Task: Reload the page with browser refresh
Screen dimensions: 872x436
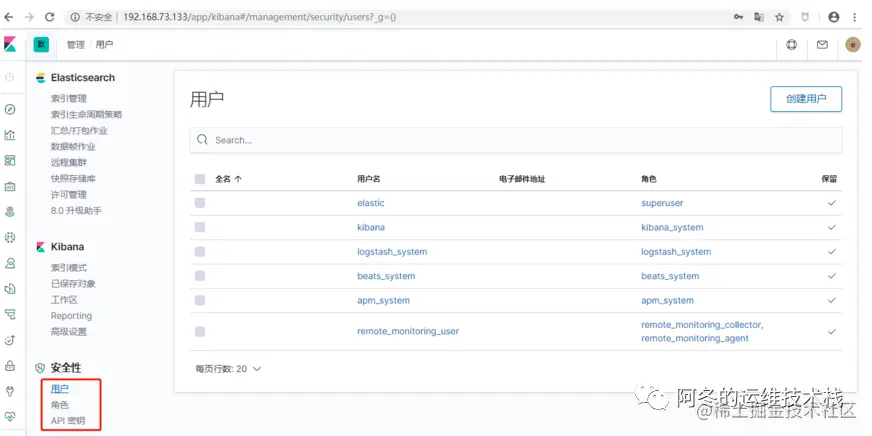Action: point(49,17)
